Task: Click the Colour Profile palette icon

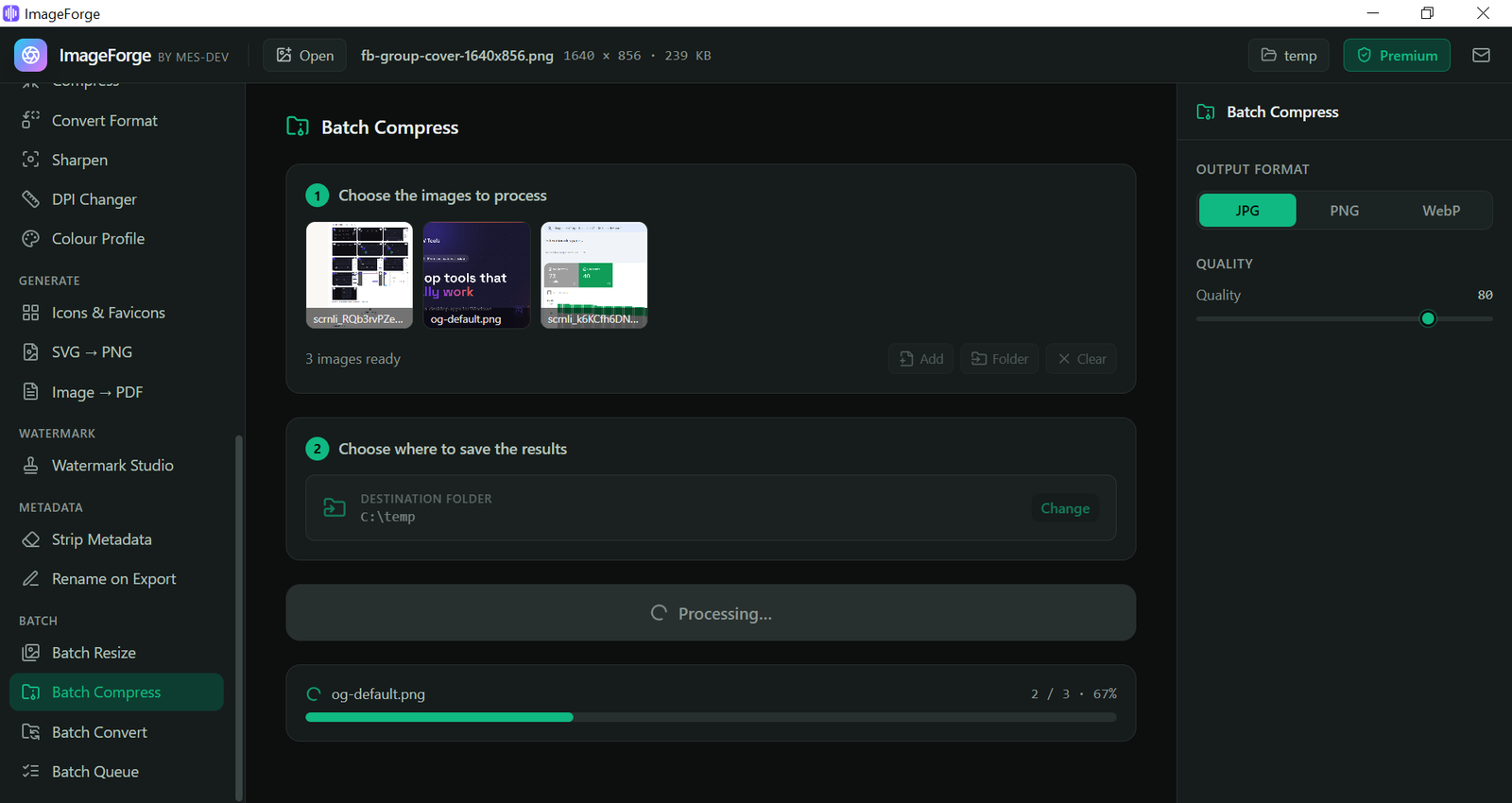Action: (x=31, y=239)
